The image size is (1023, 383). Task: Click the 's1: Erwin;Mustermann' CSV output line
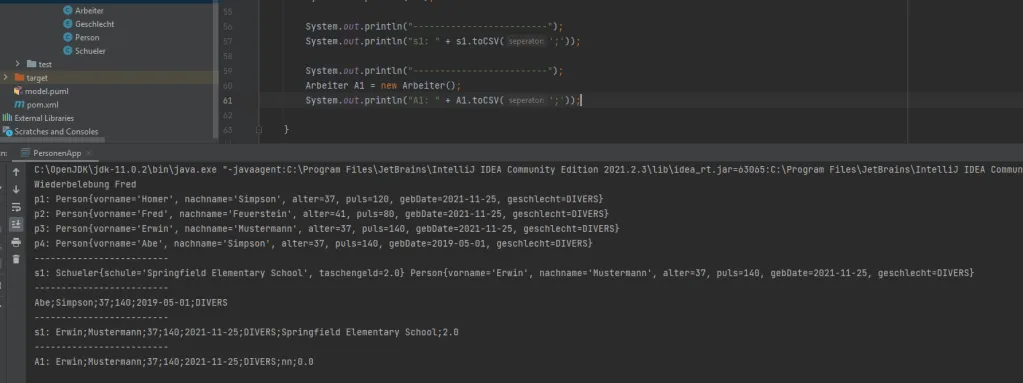247,332
